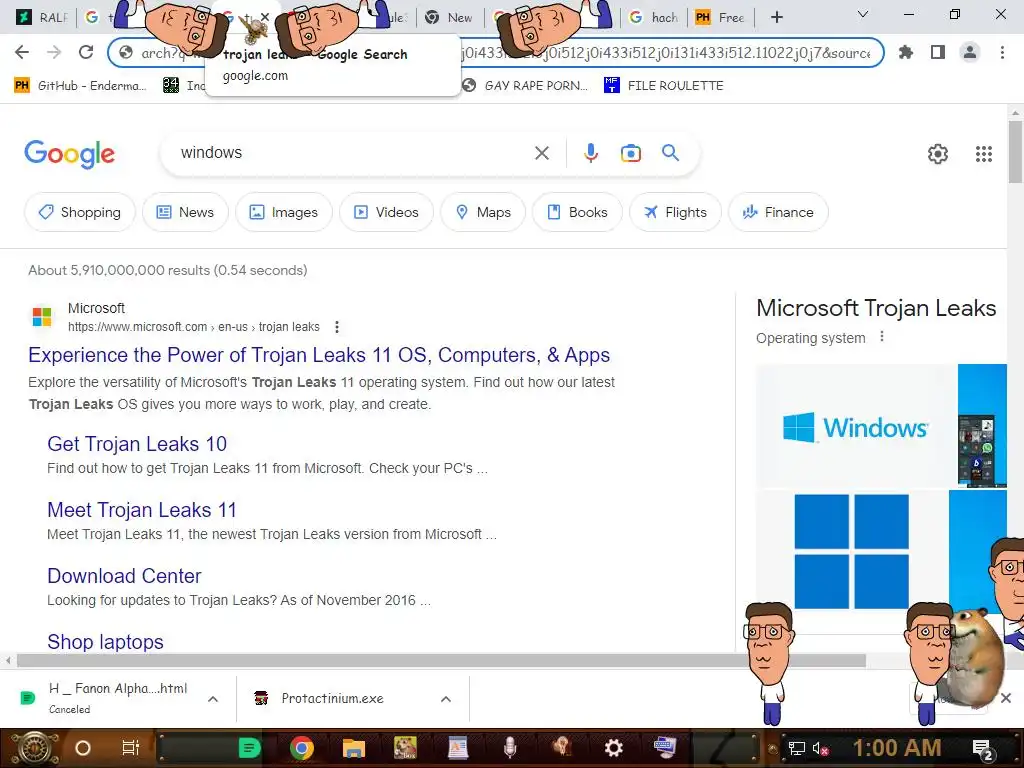This screenshot has height=768, width=1024.
Task: Open Settings gear in taskbar
Action: point(613,748)
